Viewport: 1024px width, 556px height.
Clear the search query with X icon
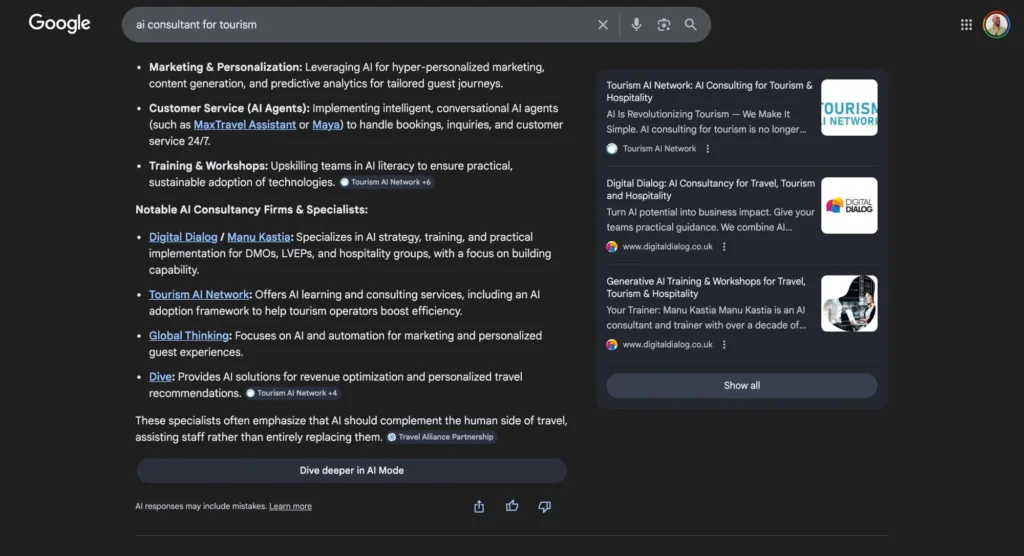pyautogui.click(x=603, y=25)
